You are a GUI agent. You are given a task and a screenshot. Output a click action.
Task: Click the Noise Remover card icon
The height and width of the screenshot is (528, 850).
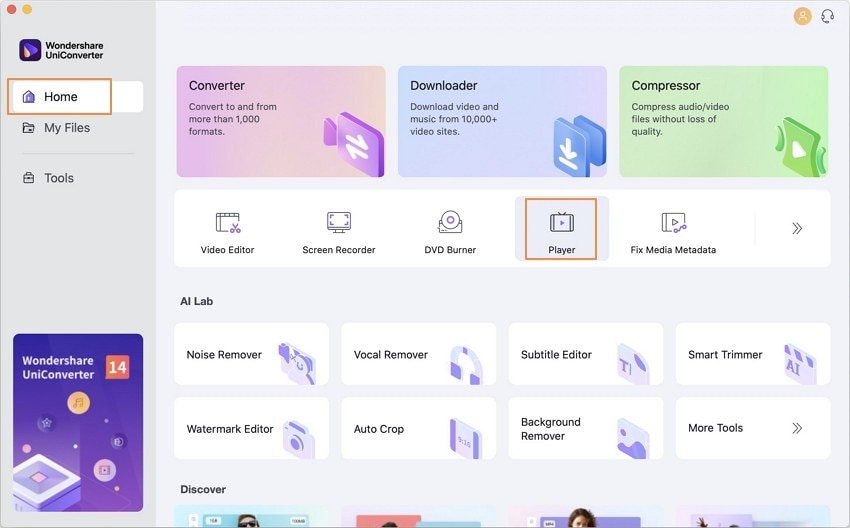click(x=297, y=364)
